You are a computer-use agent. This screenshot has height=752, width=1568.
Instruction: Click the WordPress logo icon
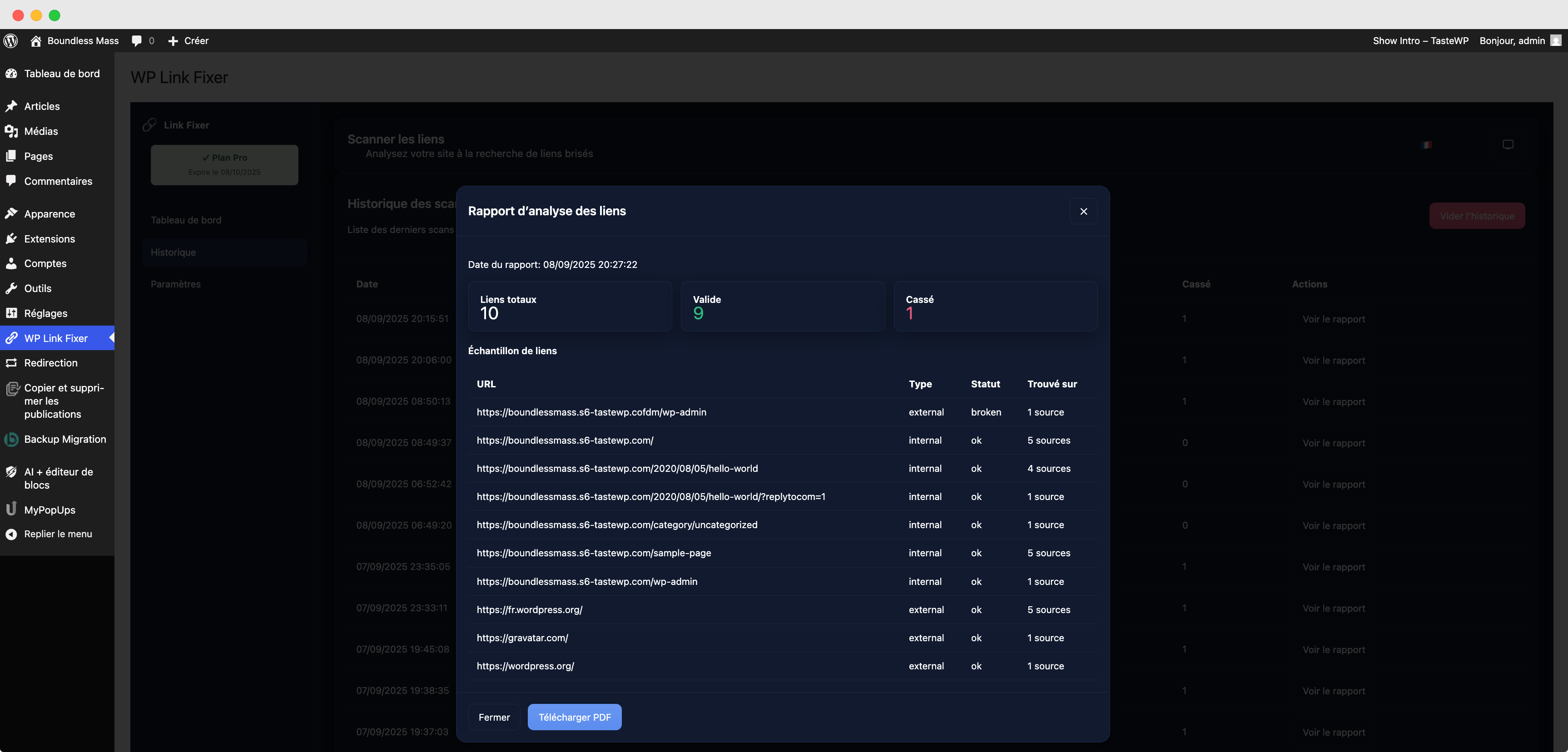click(x=11, y=41)
